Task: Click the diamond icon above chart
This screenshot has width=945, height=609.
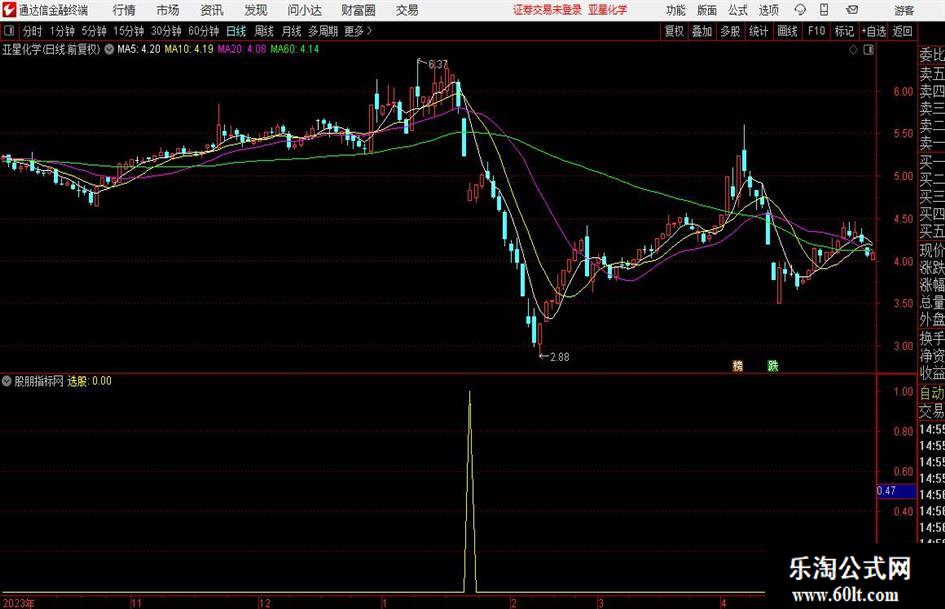Action: click(853, 50)
